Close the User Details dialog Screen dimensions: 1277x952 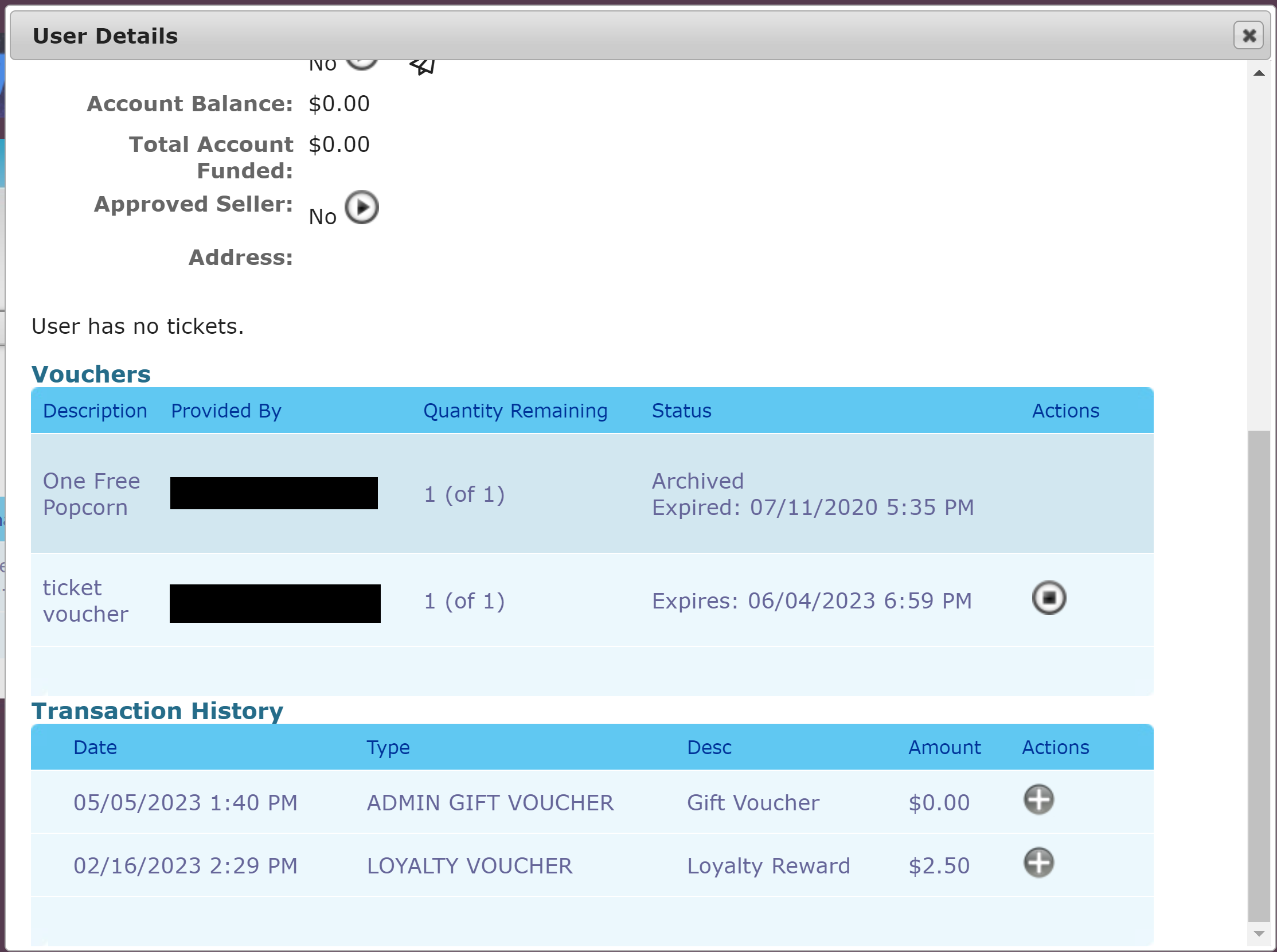point(1248,36)
